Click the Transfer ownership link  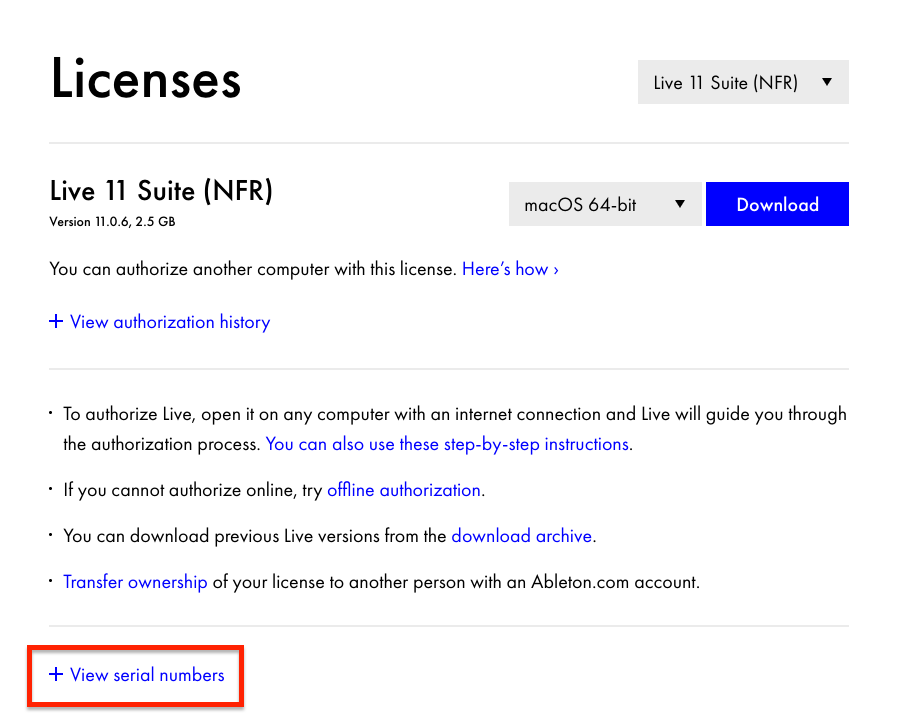[135, 582]
